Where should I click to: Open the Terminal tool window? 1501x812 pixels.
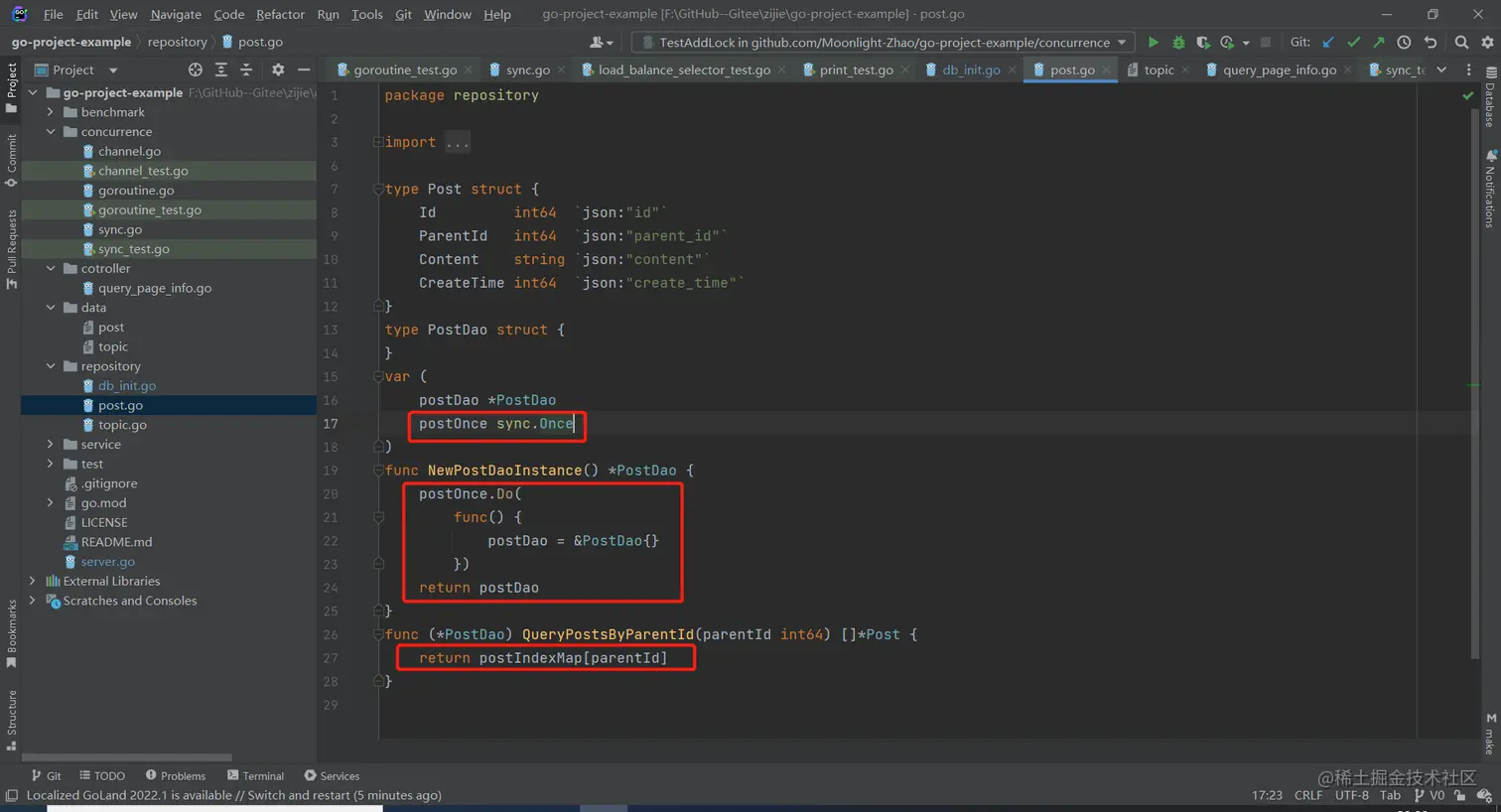coord(255,776)
